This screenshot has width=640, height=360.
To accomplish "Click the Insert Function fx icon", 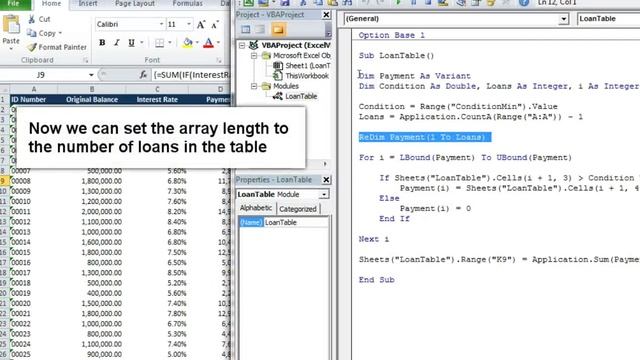I will click(143, 75).
